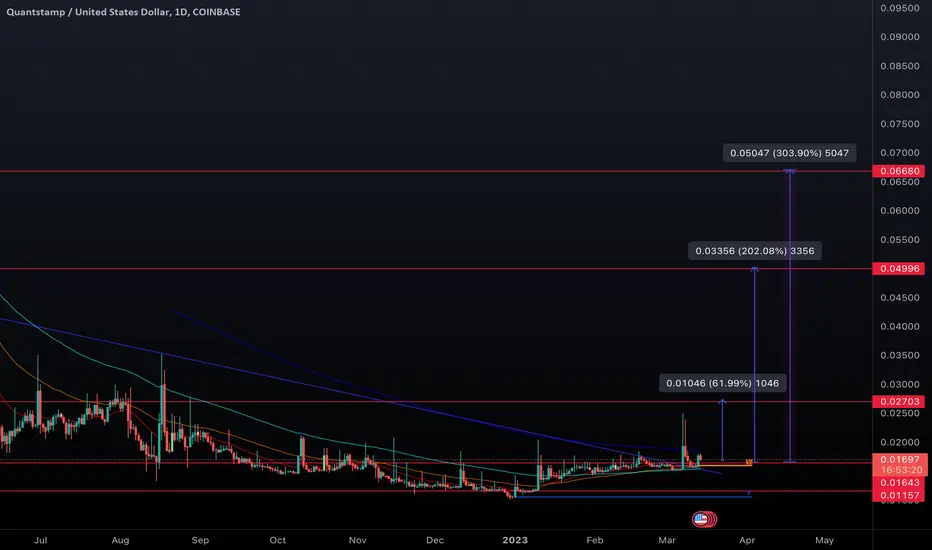Click the Sep label on time axis
The image size is (932, 550).
[x=200, y=540]
